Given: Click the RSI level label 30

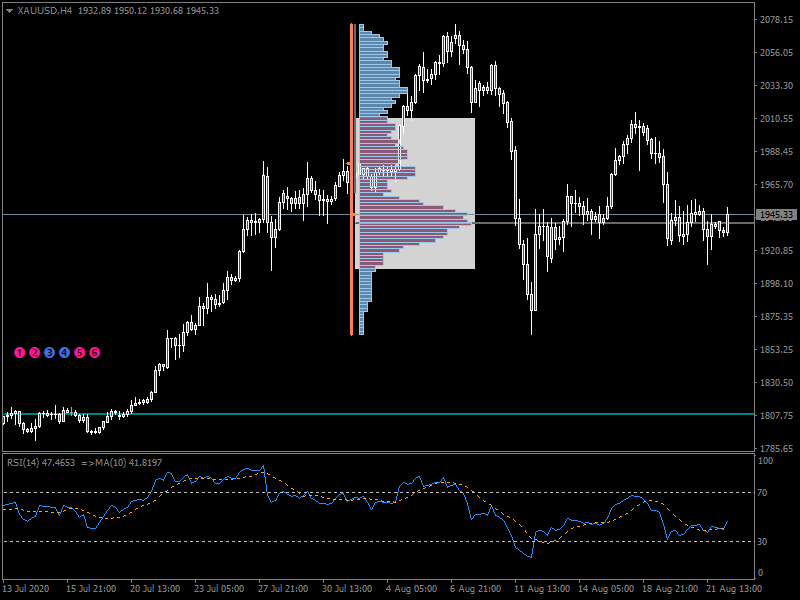Looking at the screenshot, I should [x=762, y=541].
